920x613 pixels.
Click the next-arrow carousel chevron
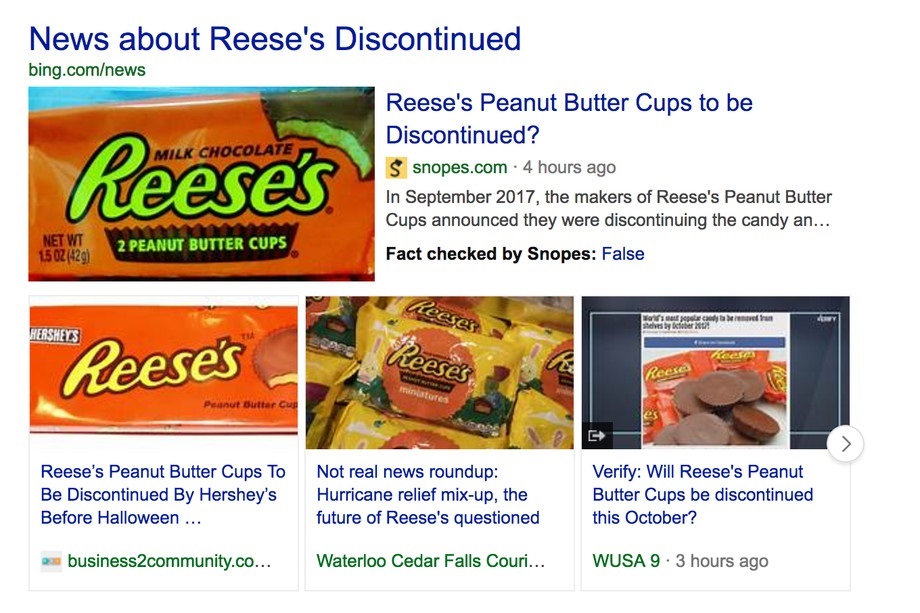click(x=845, y=444)
